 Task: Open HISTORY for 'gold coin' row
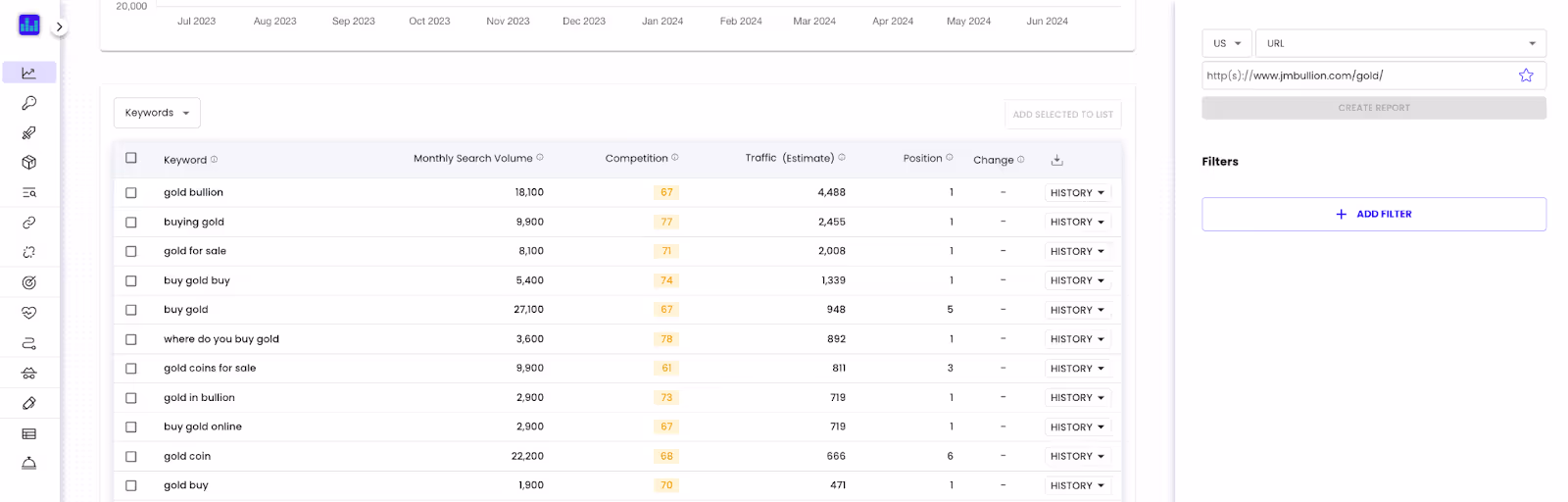point(1077,457)
